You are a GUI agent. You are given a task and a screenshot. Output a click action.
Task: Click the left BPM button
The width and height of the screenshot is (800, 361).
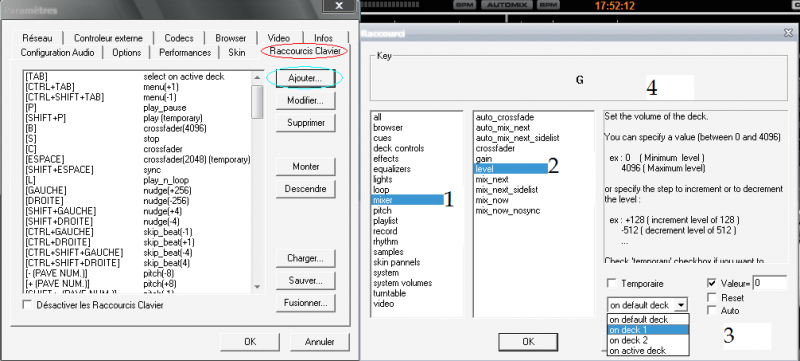[x=465, y=5]
